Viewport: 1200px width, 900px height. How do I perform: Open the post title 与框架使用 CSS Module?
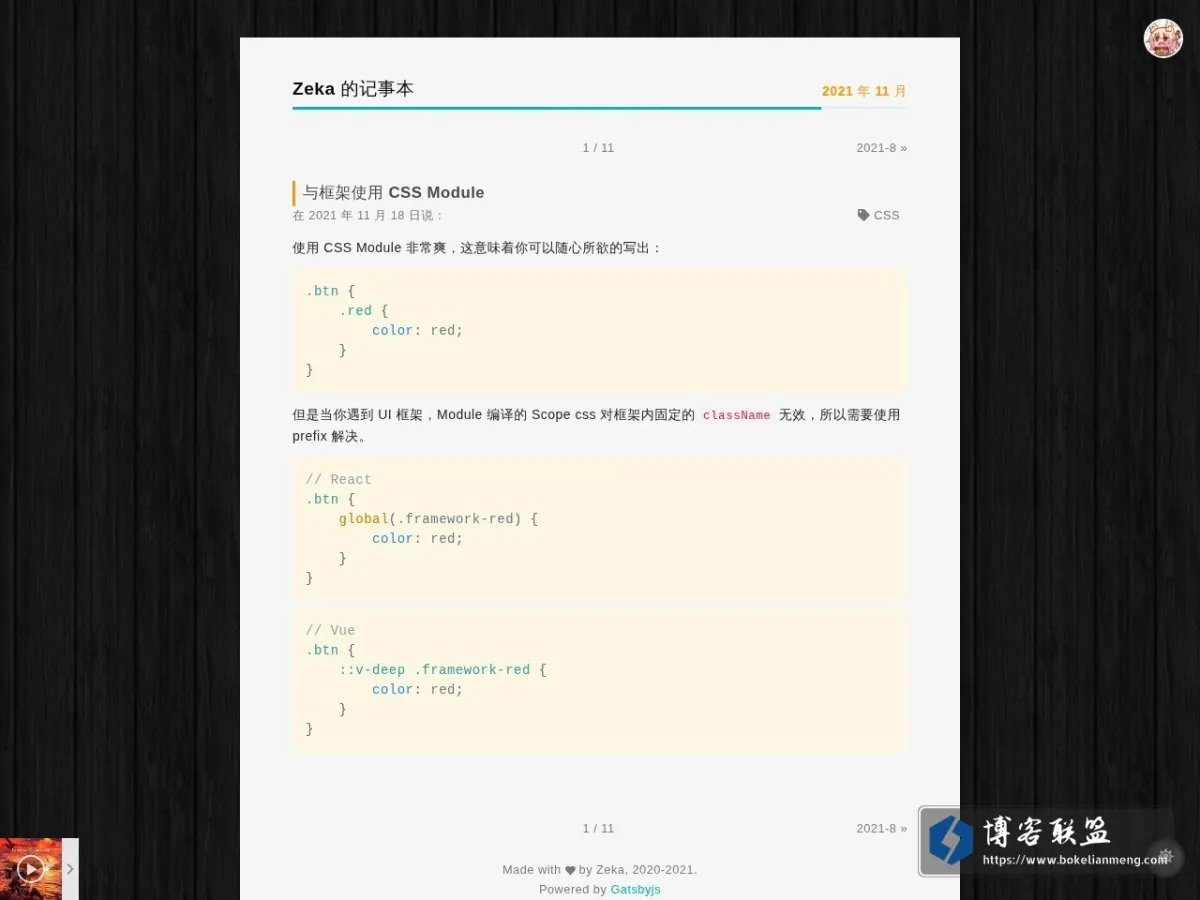393,192
